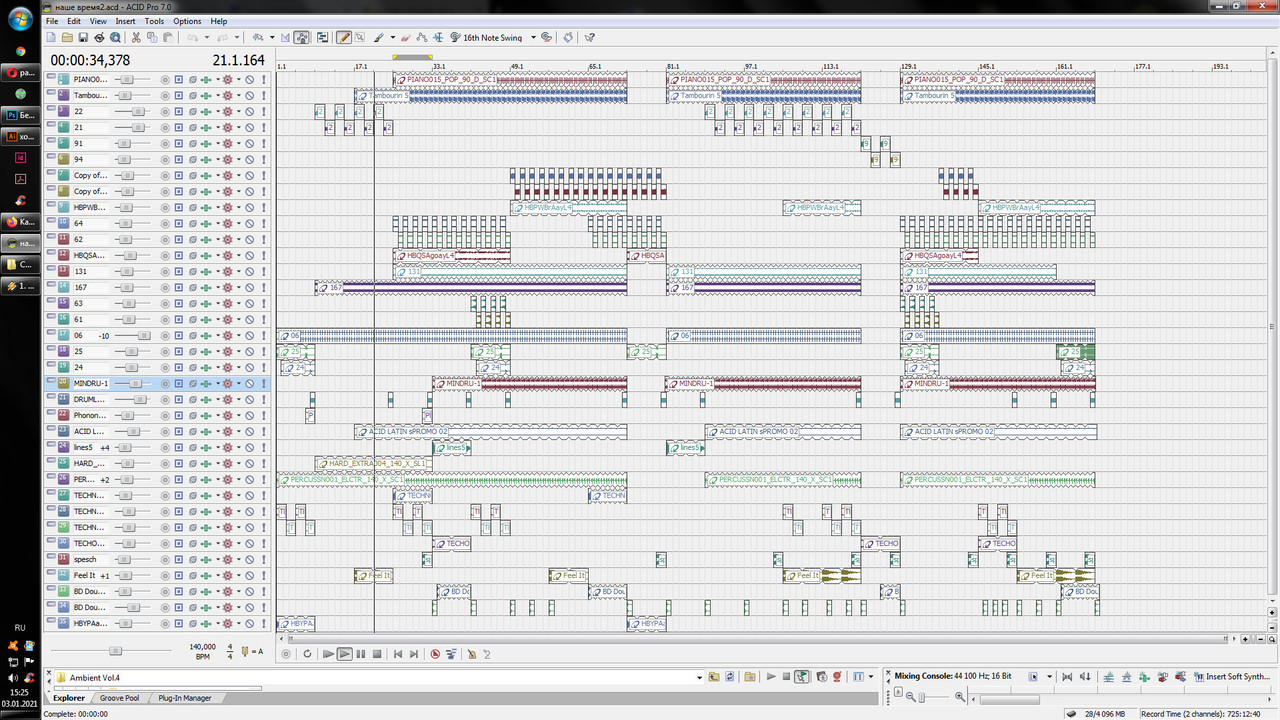Click bus assignment square on Tambou track

(x=179, y=95)
